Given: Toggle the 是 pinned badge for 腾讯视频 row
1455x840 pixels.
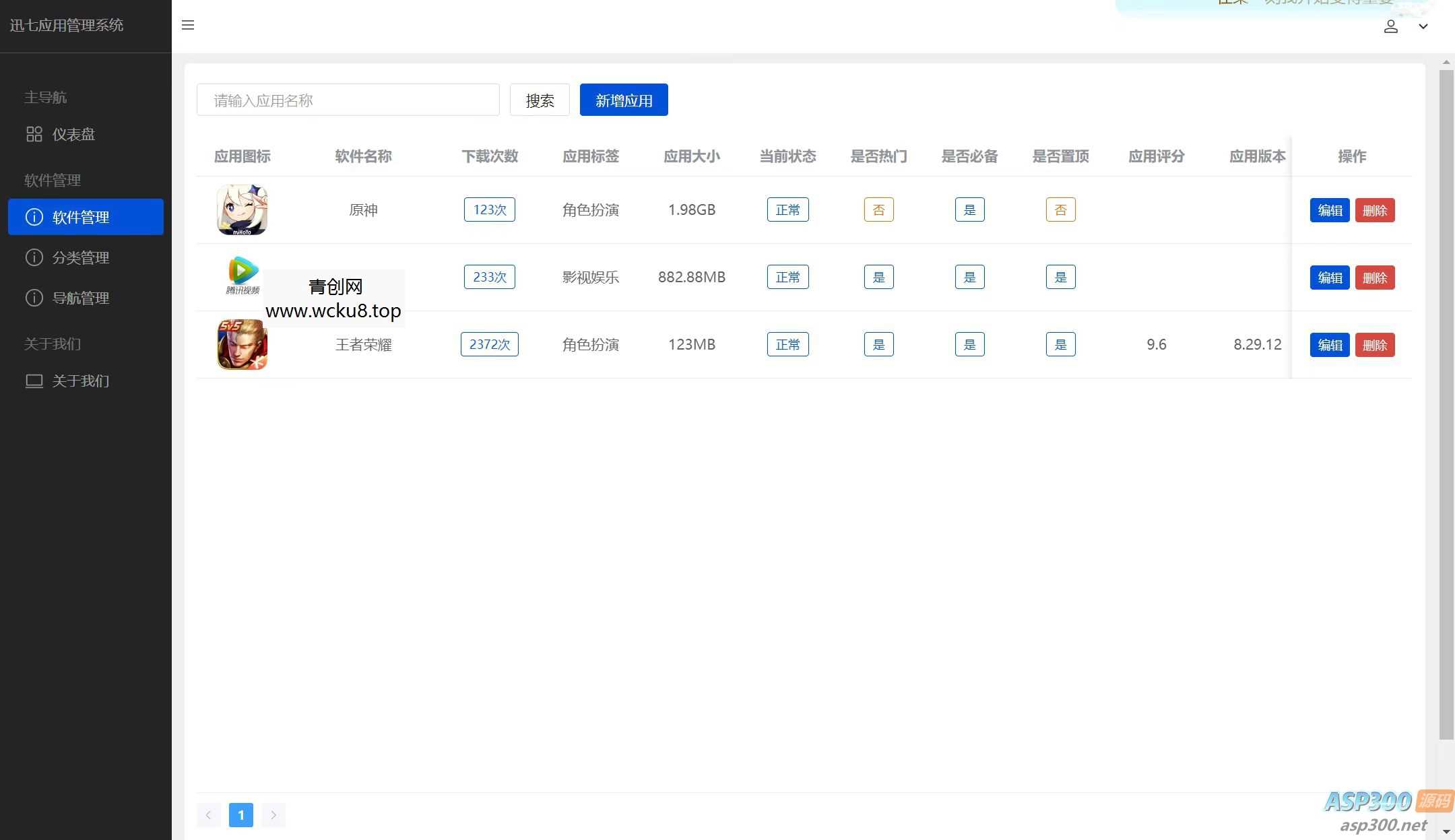Looking at the screenshot, I should pos(1060,277).
